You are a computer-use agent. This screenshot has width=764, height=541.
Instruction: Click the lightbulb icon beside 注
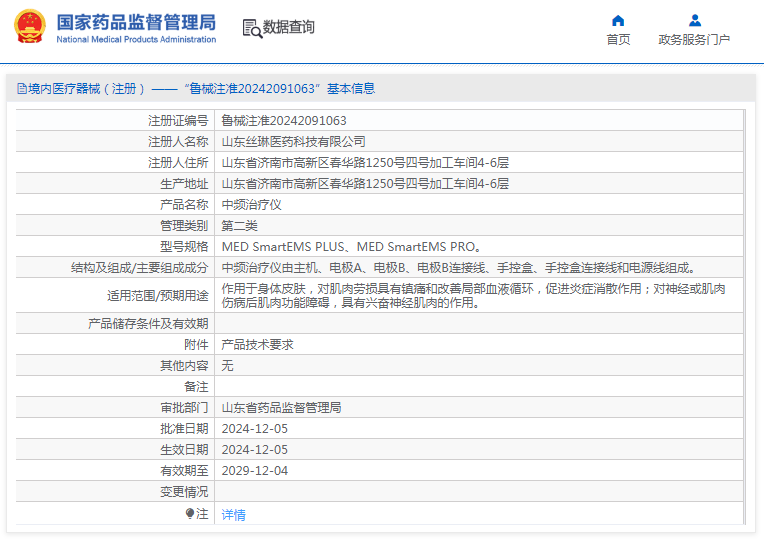[x=190, y=513]
